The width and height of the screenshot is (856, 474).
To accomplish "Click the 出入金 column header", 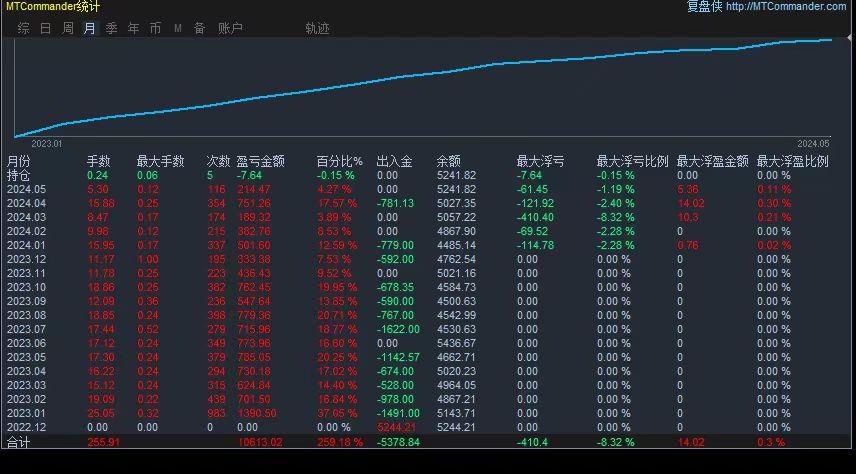I will 394,162.
